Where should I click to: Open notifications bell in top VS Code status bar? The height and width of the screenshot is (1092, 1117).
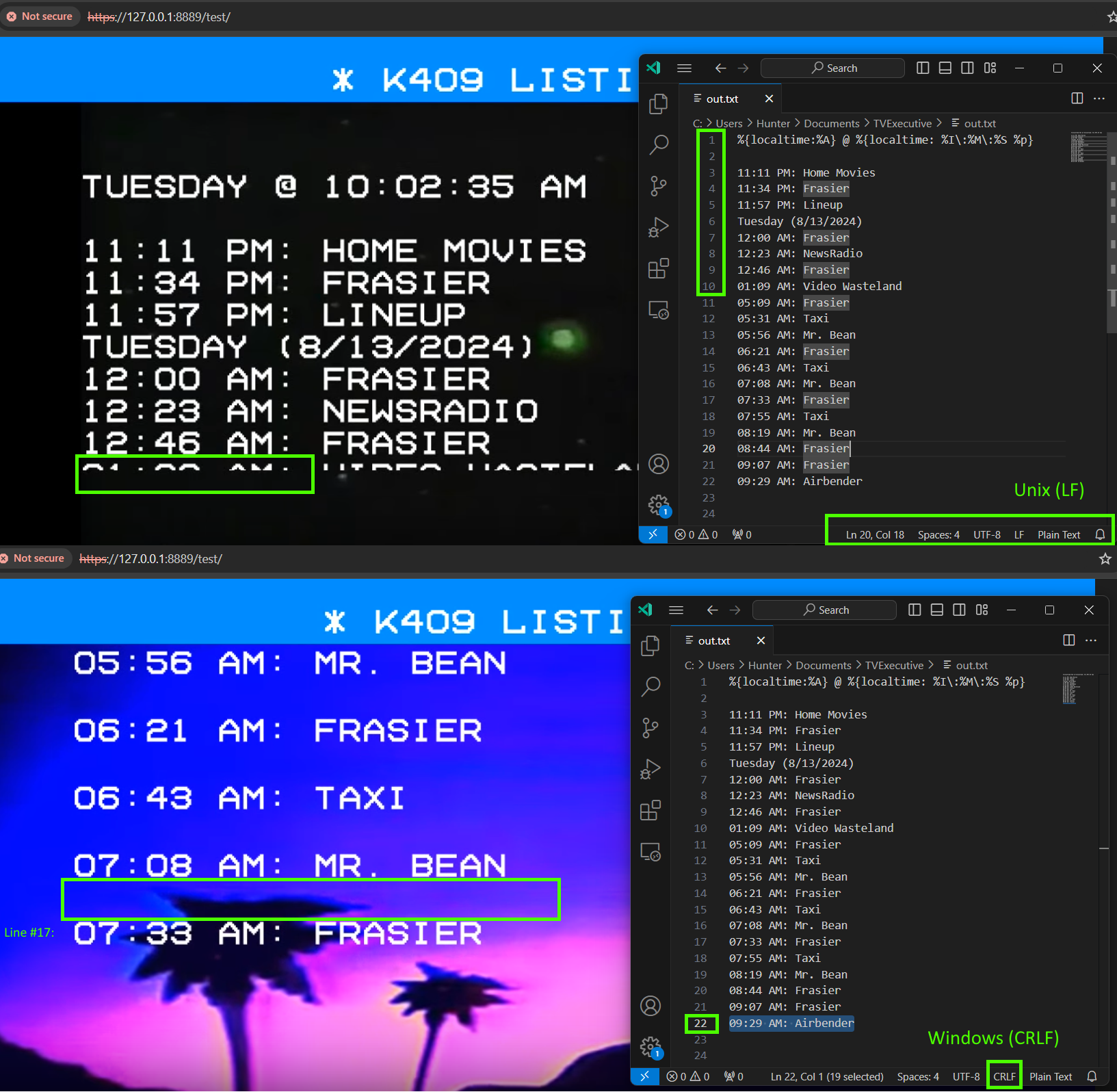point(1100,534)
